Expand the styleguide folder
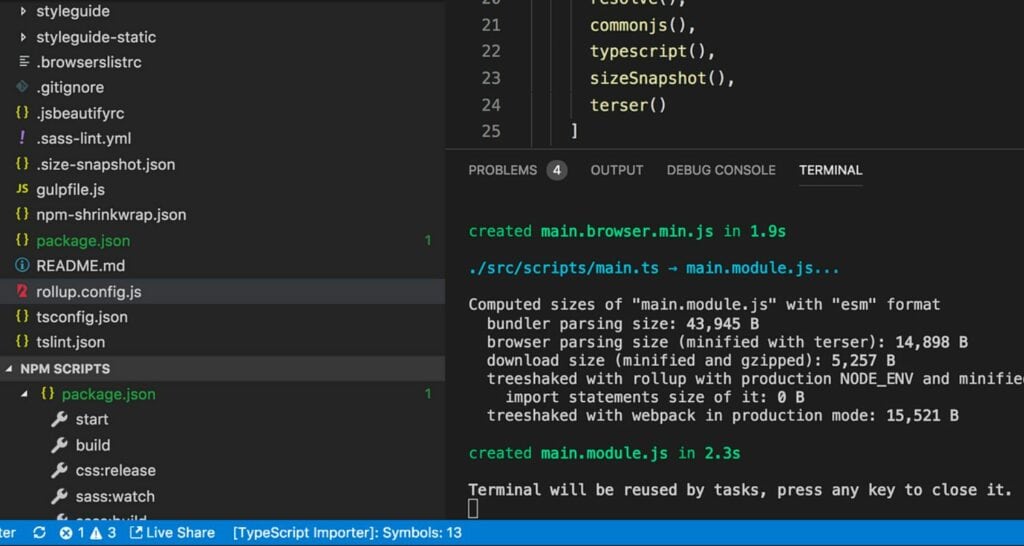 pos(24,11)
